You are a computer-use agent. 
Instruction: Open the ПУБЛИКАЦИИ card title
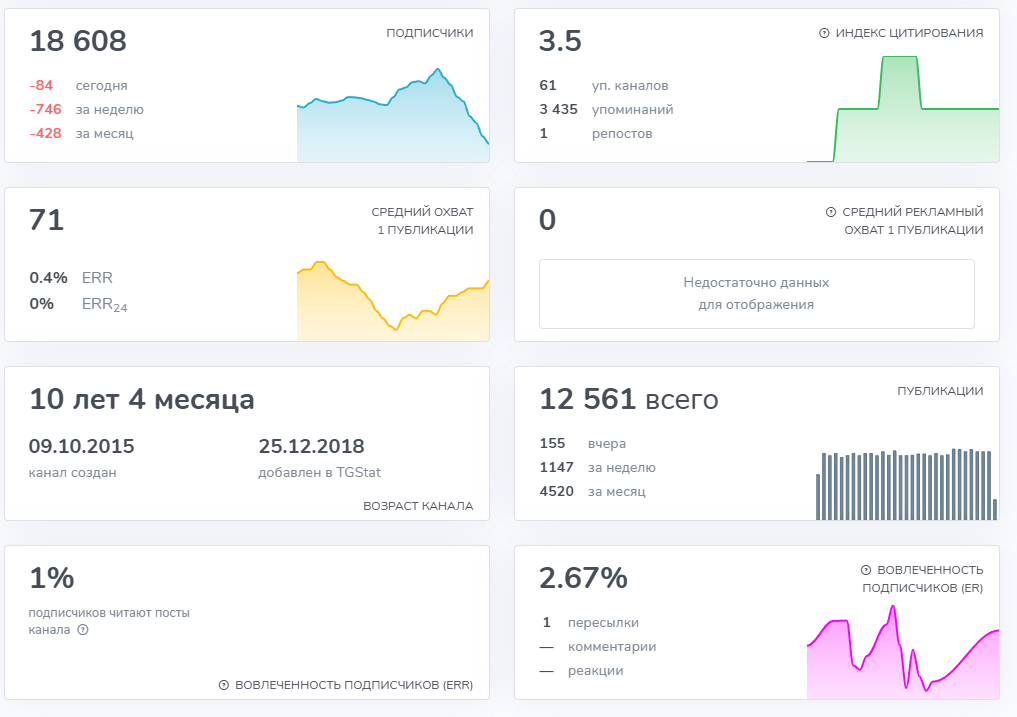(940, 391)
